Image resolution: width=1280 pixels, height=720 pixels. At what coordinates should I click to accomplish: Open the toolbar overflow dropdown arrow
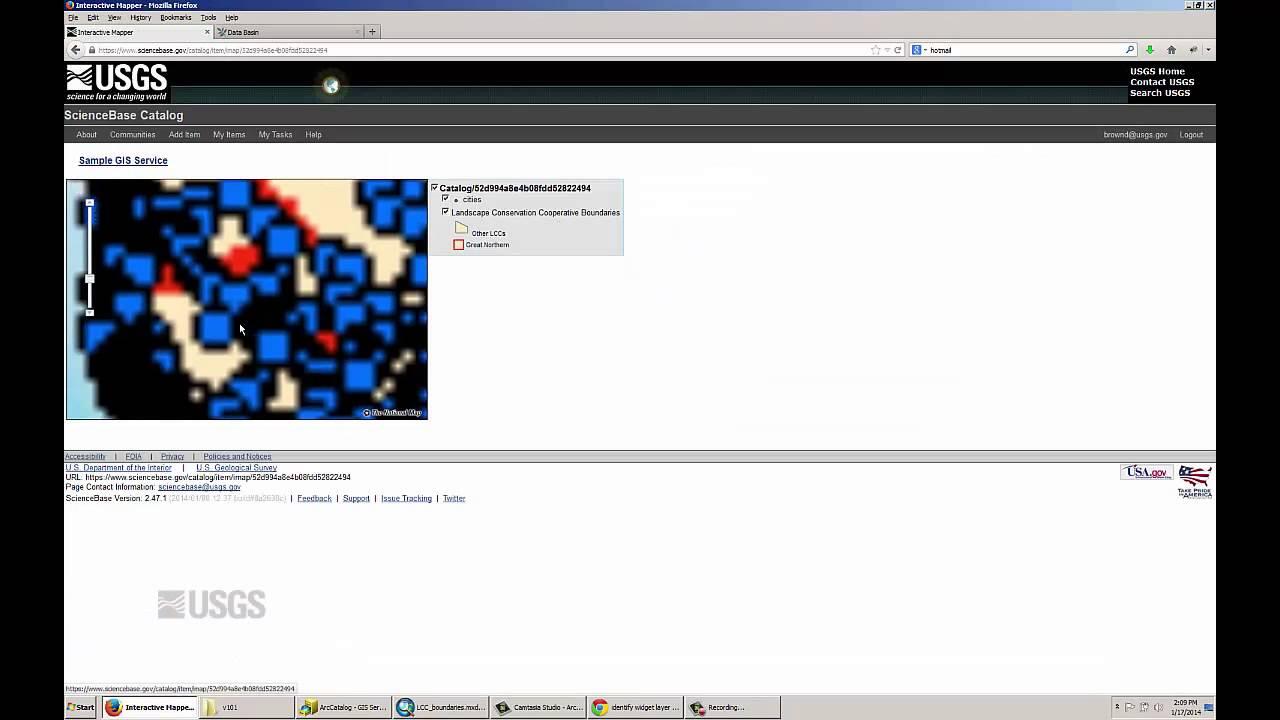coord(1208,50)
